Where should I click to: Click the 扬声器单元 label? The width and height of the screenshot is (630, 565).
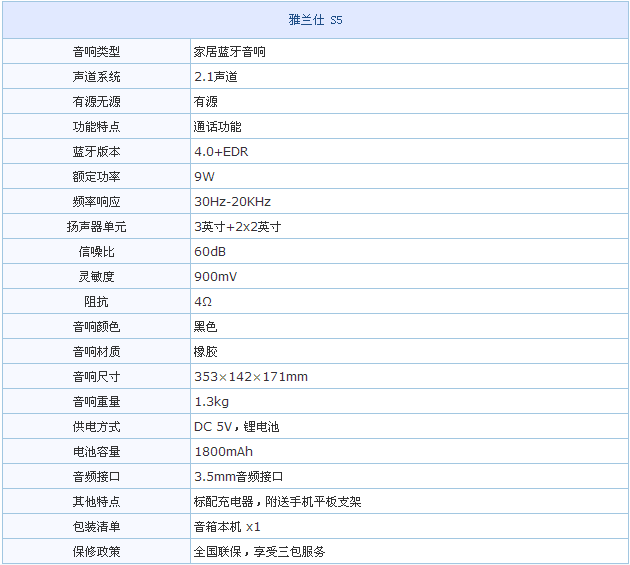[96, 227]
